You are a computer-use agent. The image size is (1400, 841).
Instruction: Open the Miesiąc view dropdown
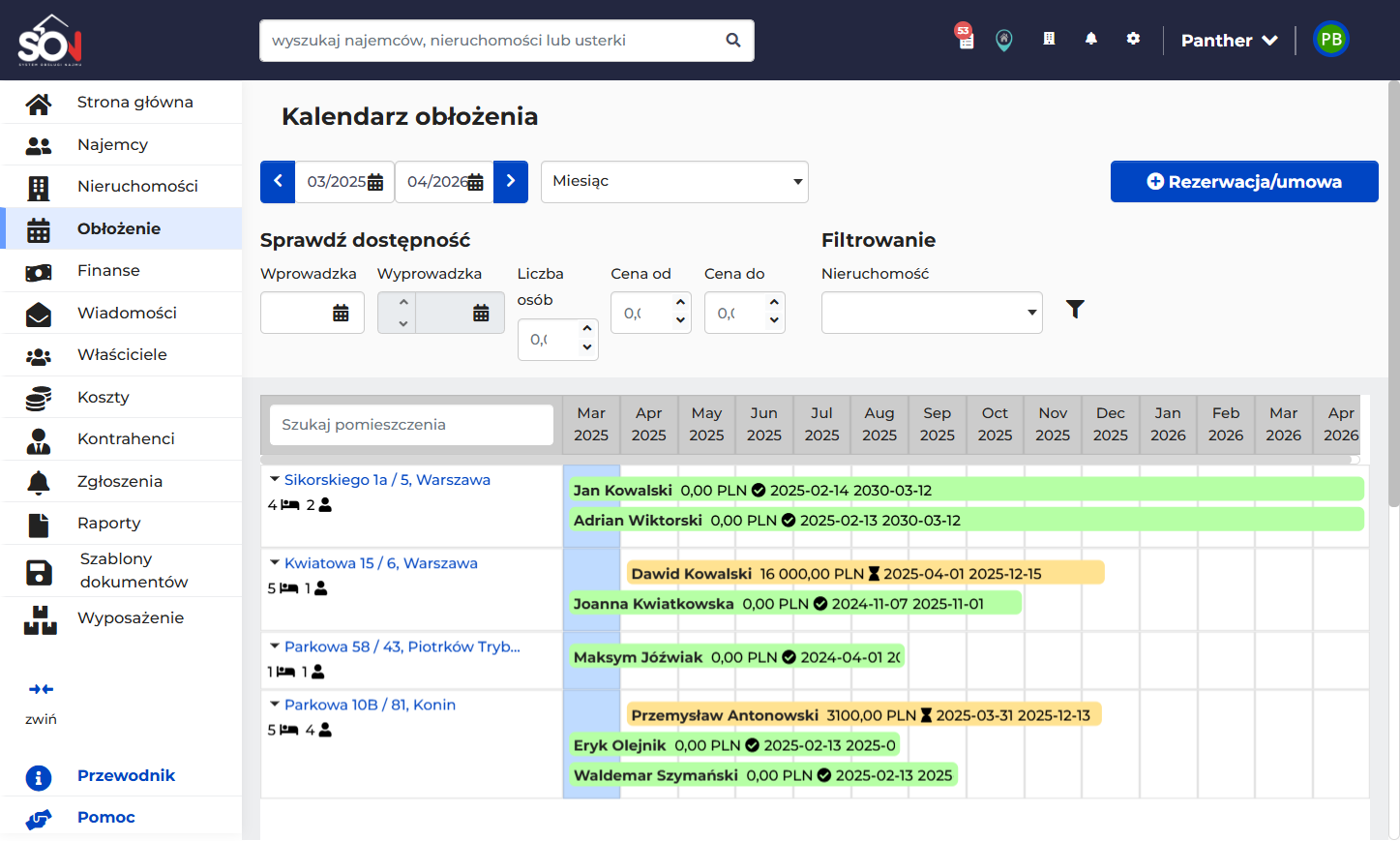click(x=674, y=182)
